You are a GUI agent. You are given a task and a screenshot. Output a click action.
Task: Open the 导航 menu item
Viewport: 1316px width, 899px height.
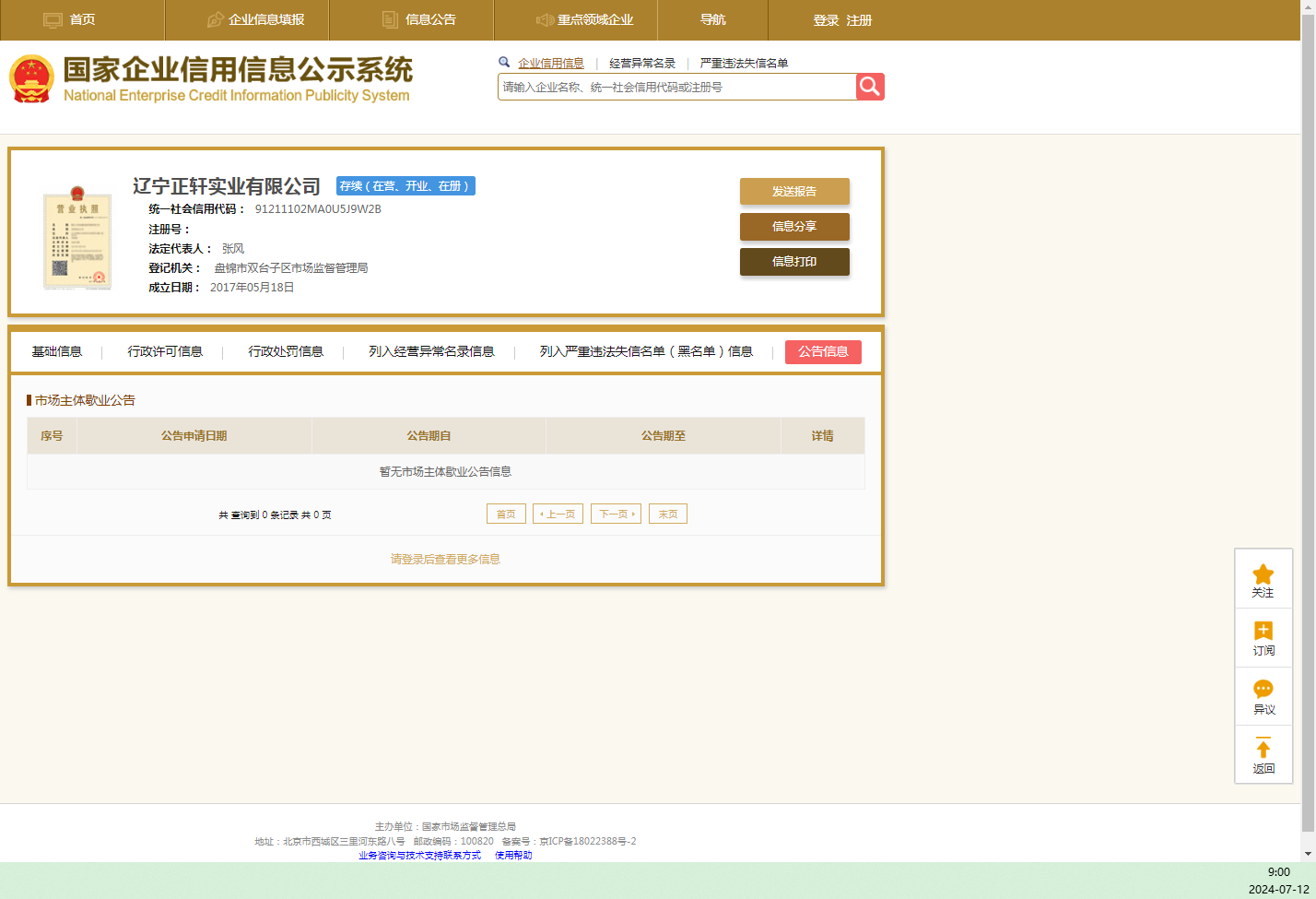[x=713, y=19]
